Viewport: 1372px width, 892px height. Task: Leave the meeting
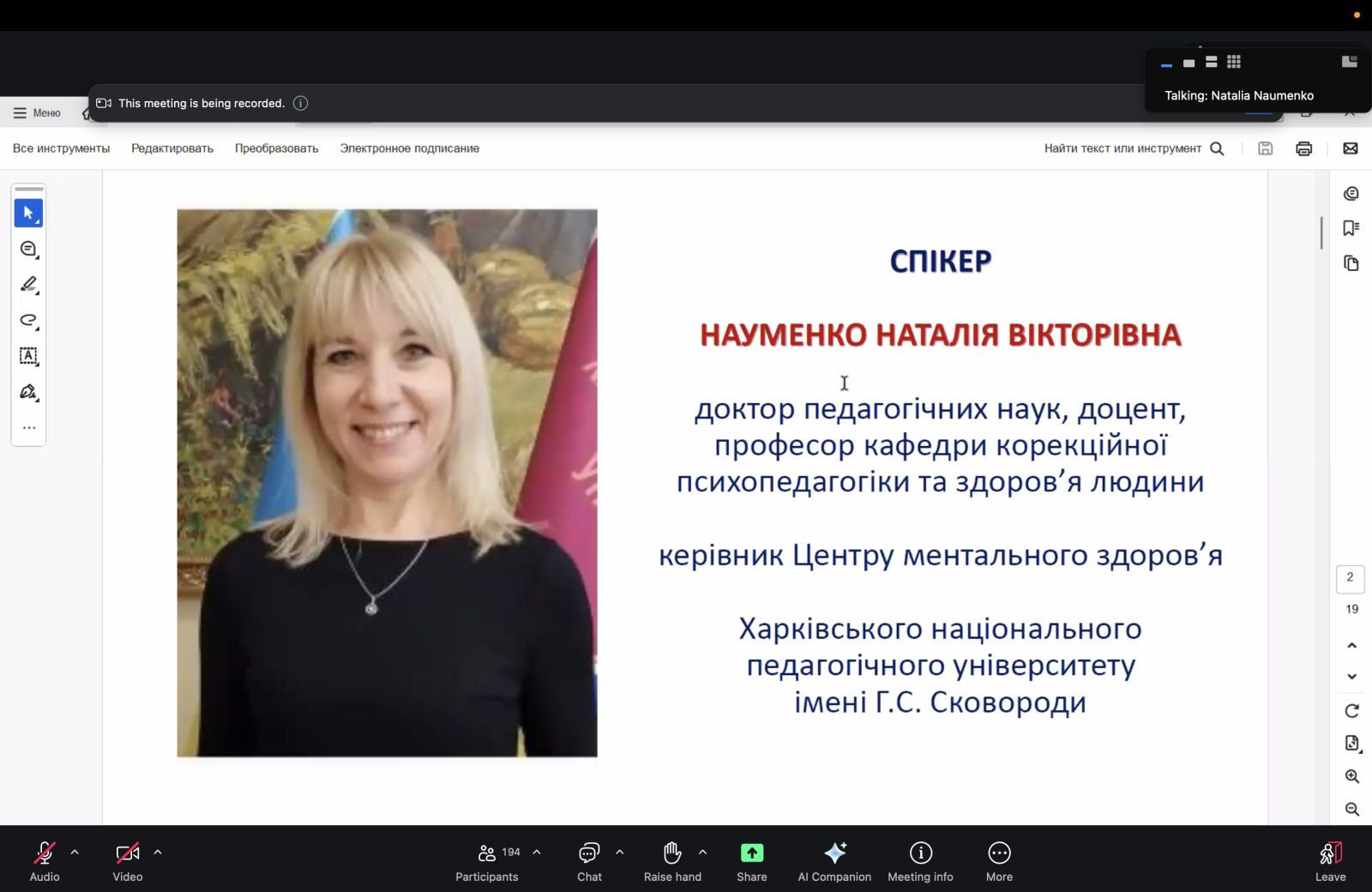pyautogui.click(x=1331, y=861)
